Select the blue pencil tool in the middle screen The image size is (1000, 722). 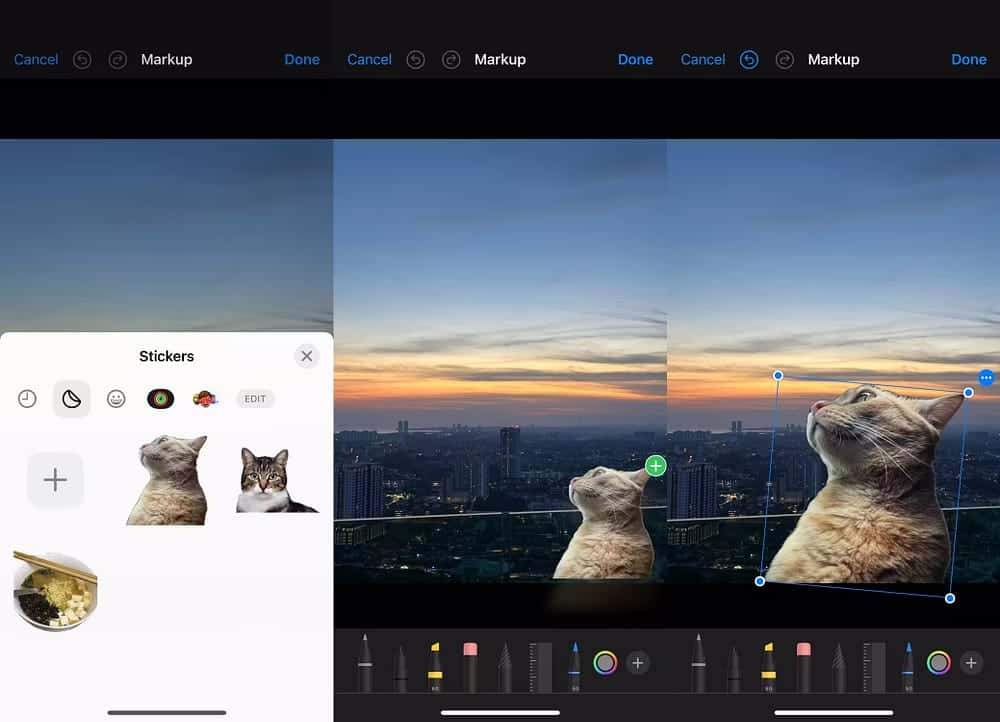click(x=575, y=667)
